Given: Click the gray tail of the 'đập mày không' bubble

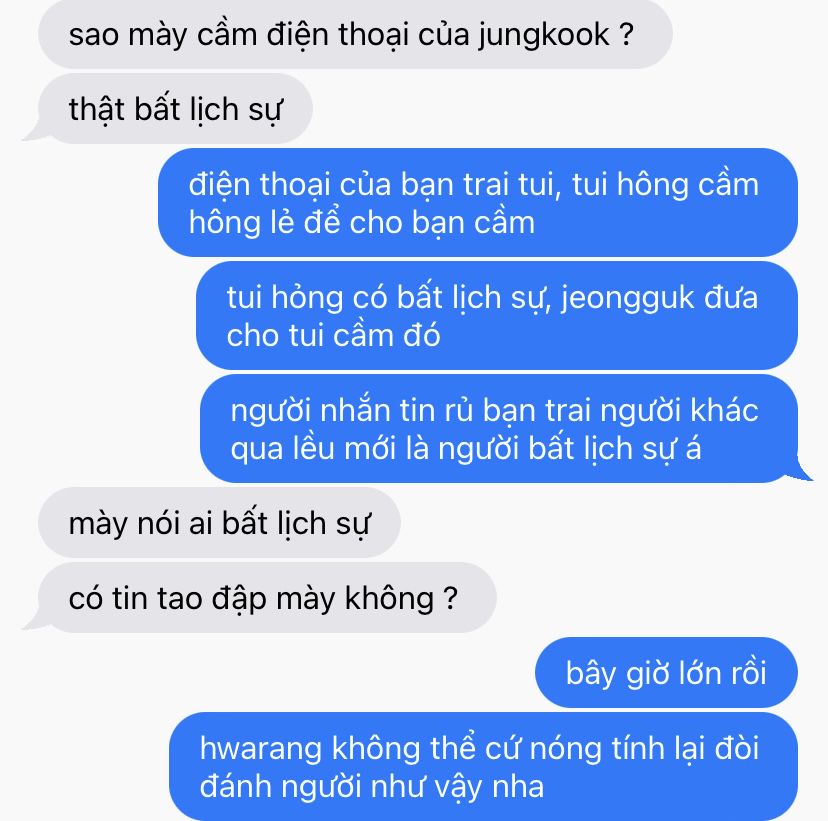Looking at the screenshot, I should pos(34,623).
